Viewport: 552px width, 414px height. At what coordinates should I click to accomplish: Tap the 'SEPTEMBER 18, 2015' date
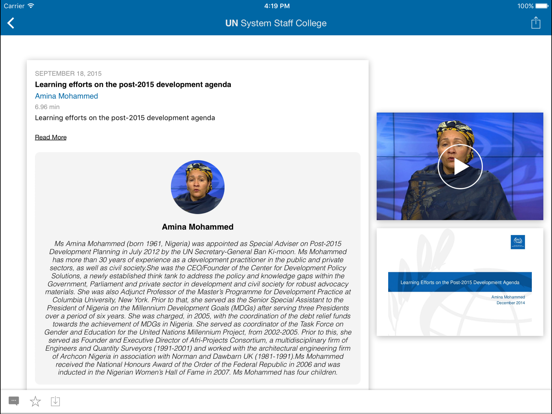pyautogui.click(x=68, y=74)
